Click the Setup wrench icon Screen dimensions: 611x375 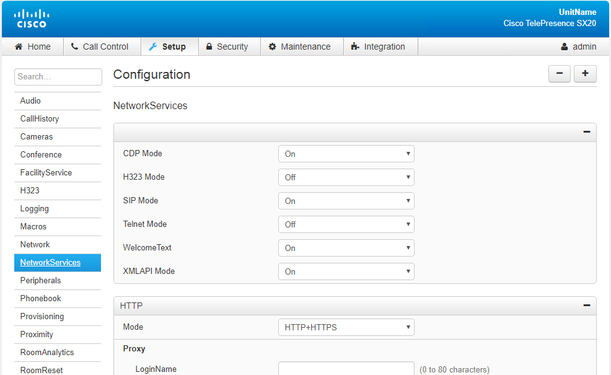[x=153, y=47]
